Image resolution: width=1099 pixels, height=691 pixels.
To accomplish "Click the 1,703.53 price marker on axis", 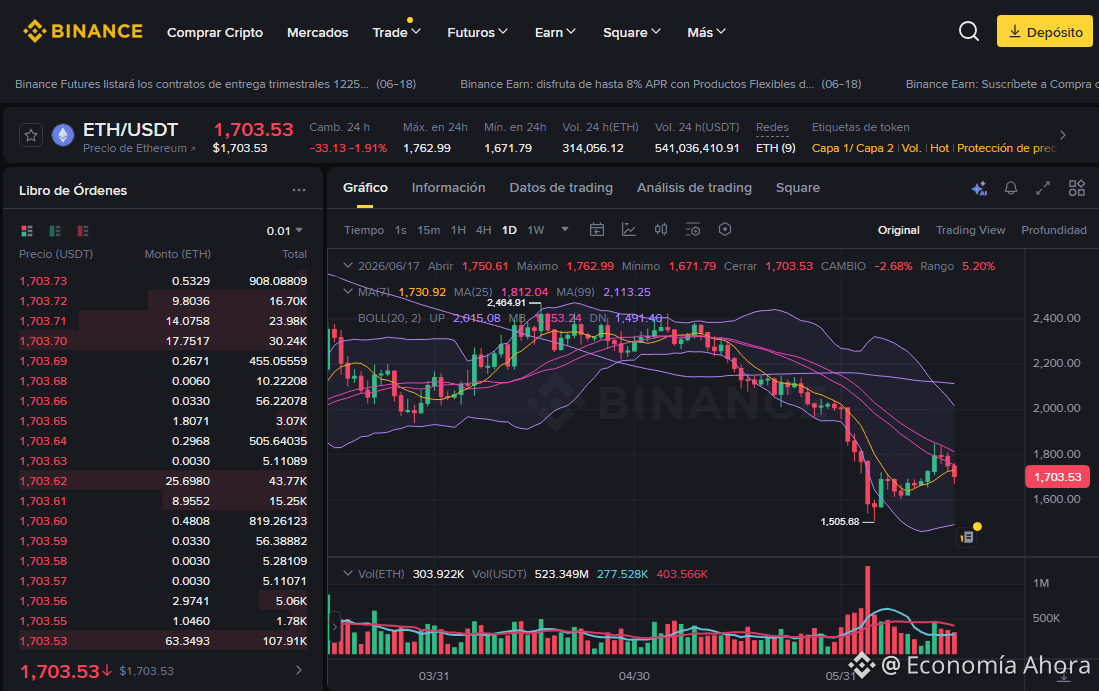I will [x=1057, y=477].
